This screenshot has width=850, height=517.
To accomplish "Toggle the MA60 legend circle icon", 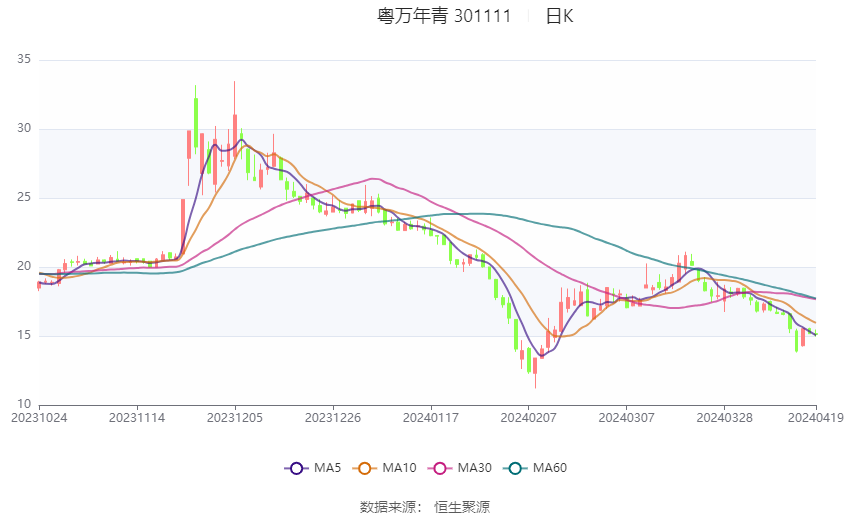I will click(515, 468).
